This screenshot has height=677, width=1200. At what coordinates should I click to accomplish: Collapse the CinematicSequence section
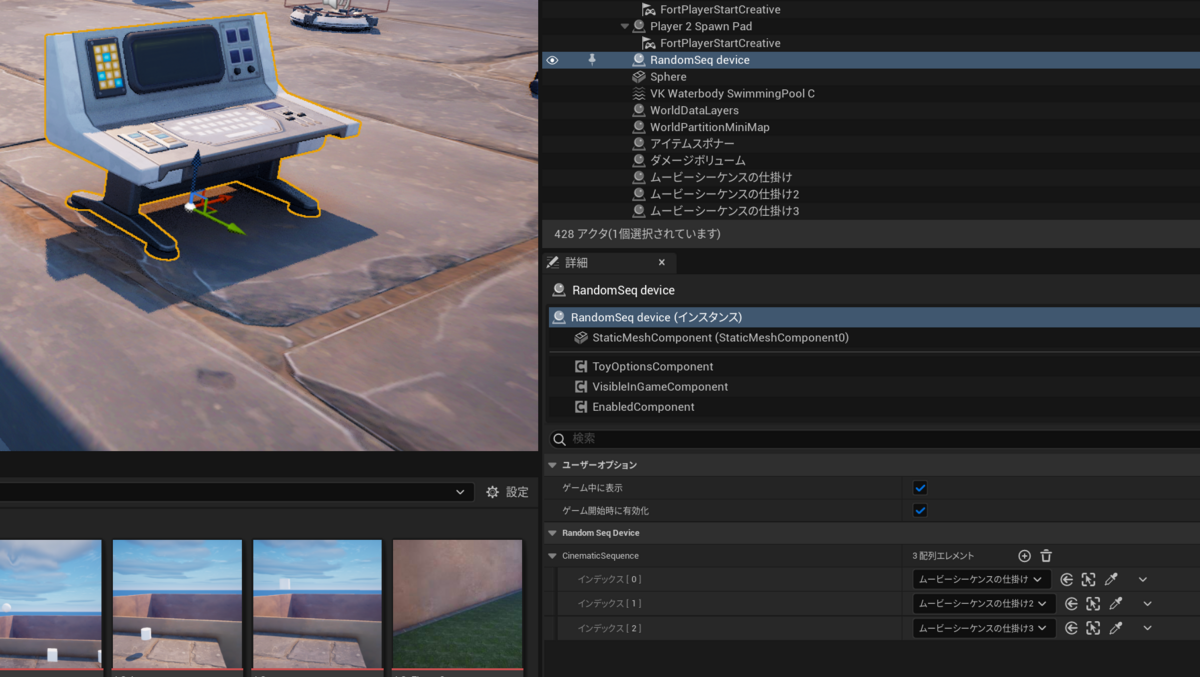click(553, 555)
